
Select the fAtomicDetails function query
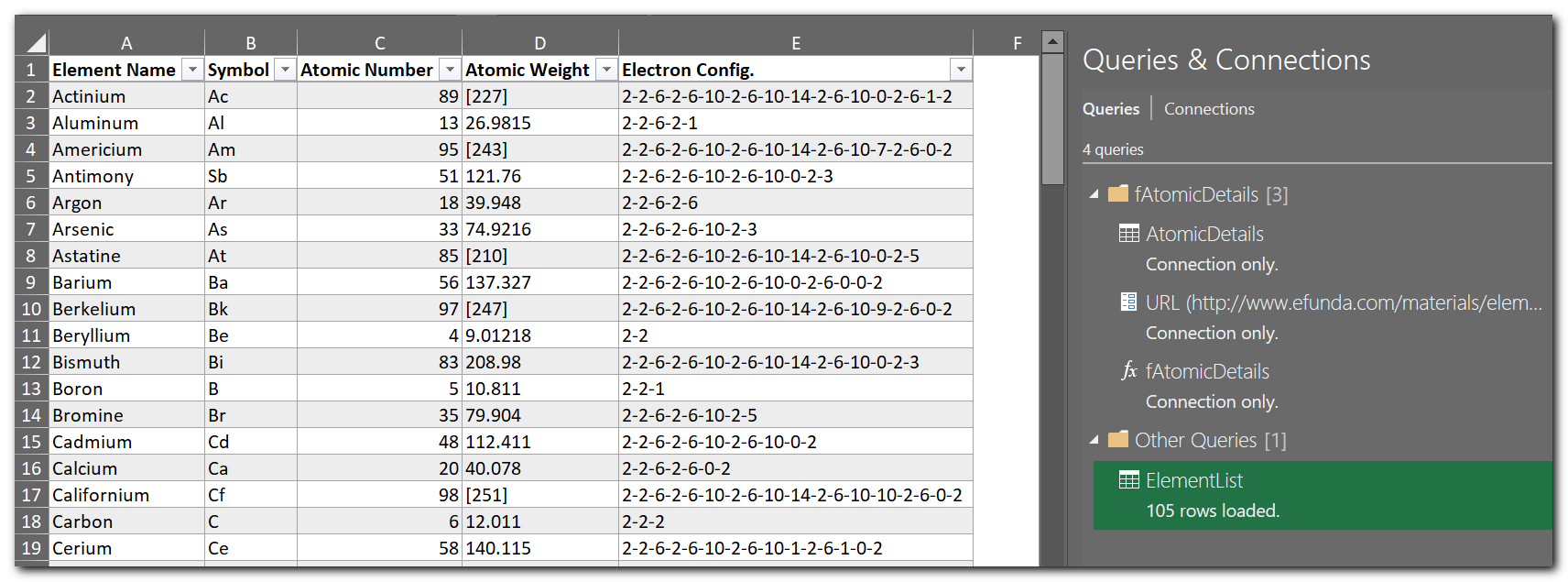(x=1323, y=385)
